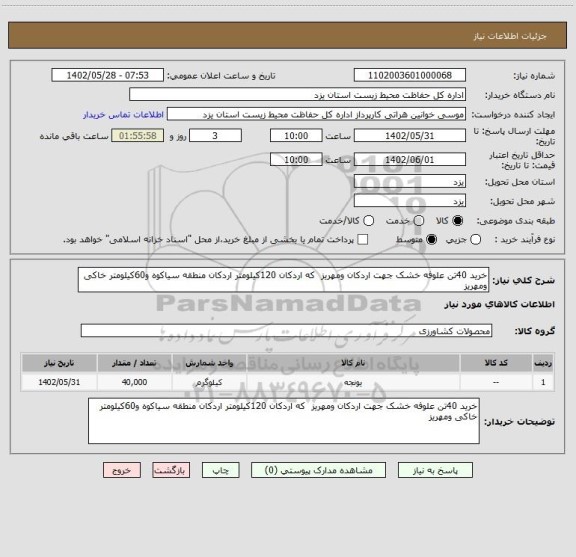Click the بازگشت back button

click(x=171, y=470)
